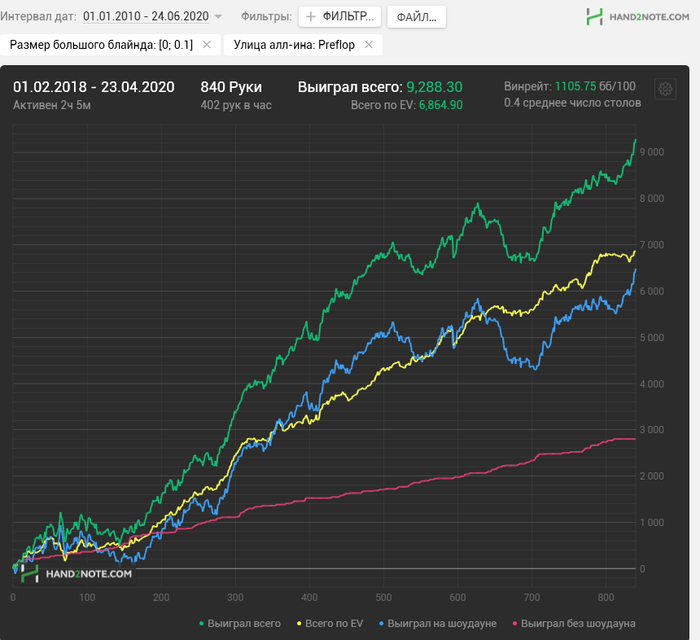Toggle the blue 'Выиграл на шоудауне' legend series
700x640 pixels.
pyautogui.click(x=438, y=623)
